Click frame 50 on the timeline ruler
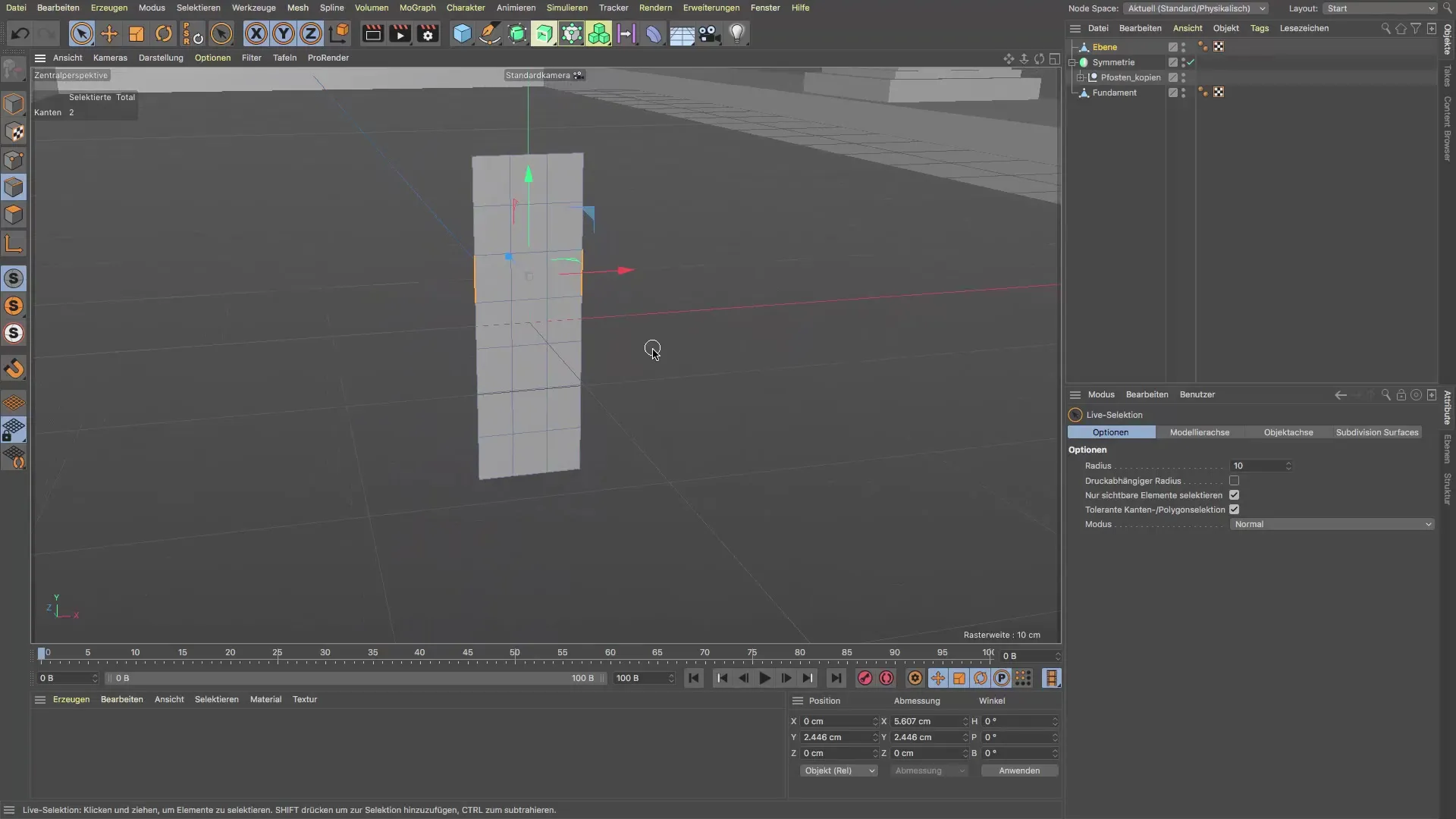 [515, 653]
